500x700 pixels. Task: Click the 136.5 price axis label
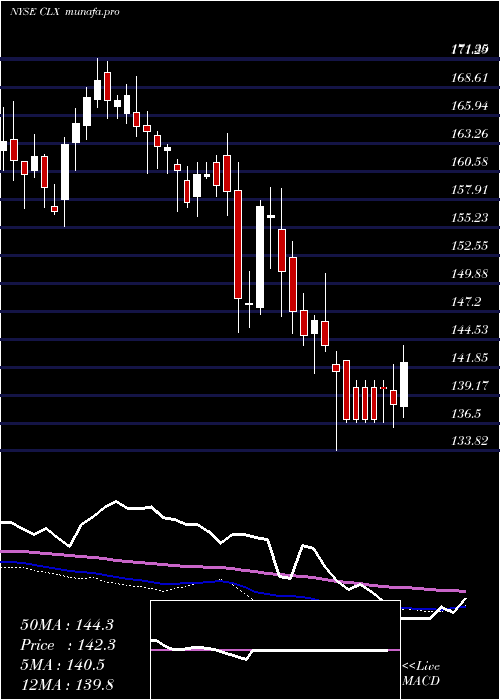click(x=467, y=413)
